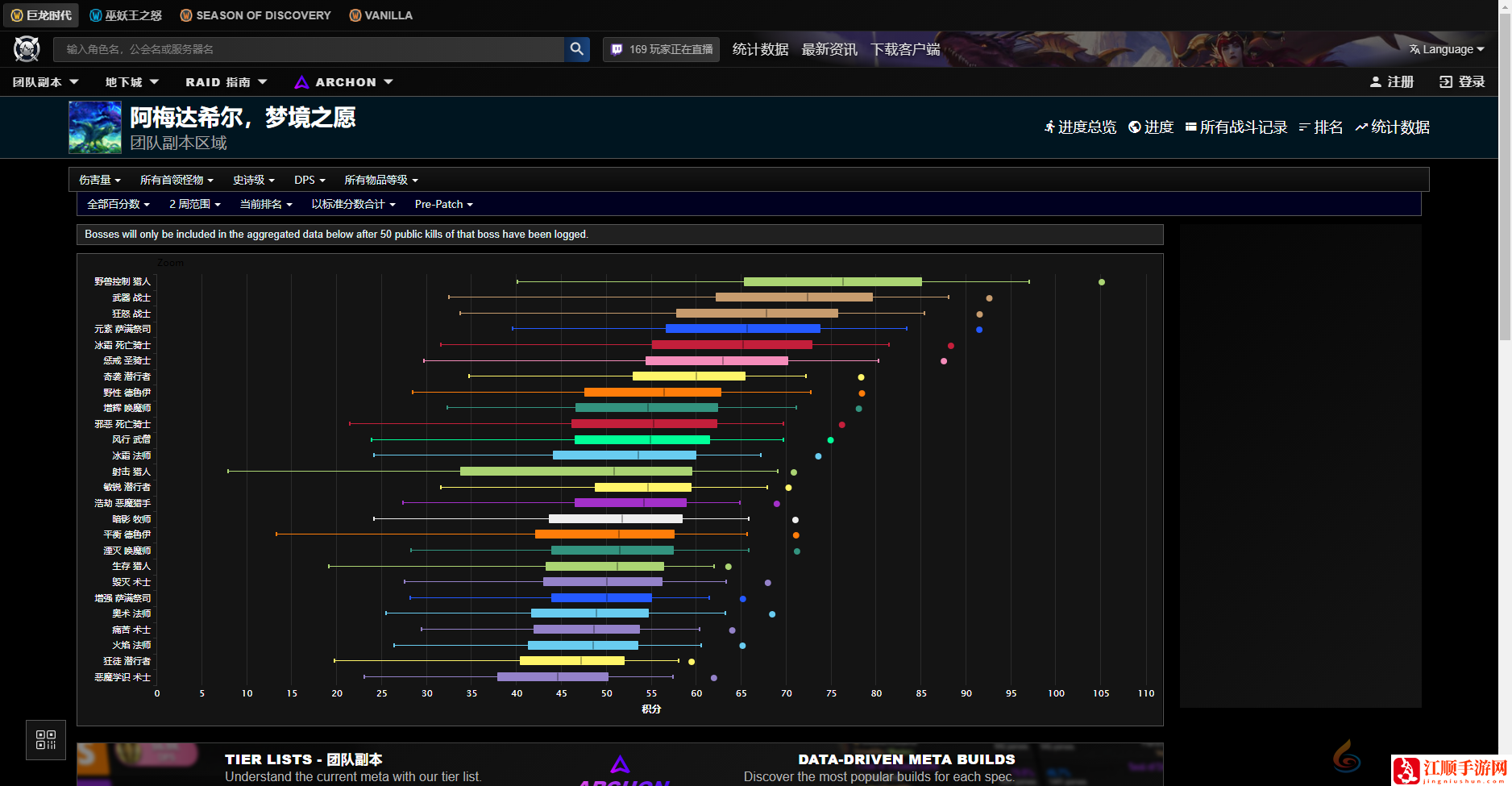The height and width of the screenshot is (786, 1512).
Task: Click the 野性 德鲁伊 orange box bar
Action: click(x=653, y=392)
